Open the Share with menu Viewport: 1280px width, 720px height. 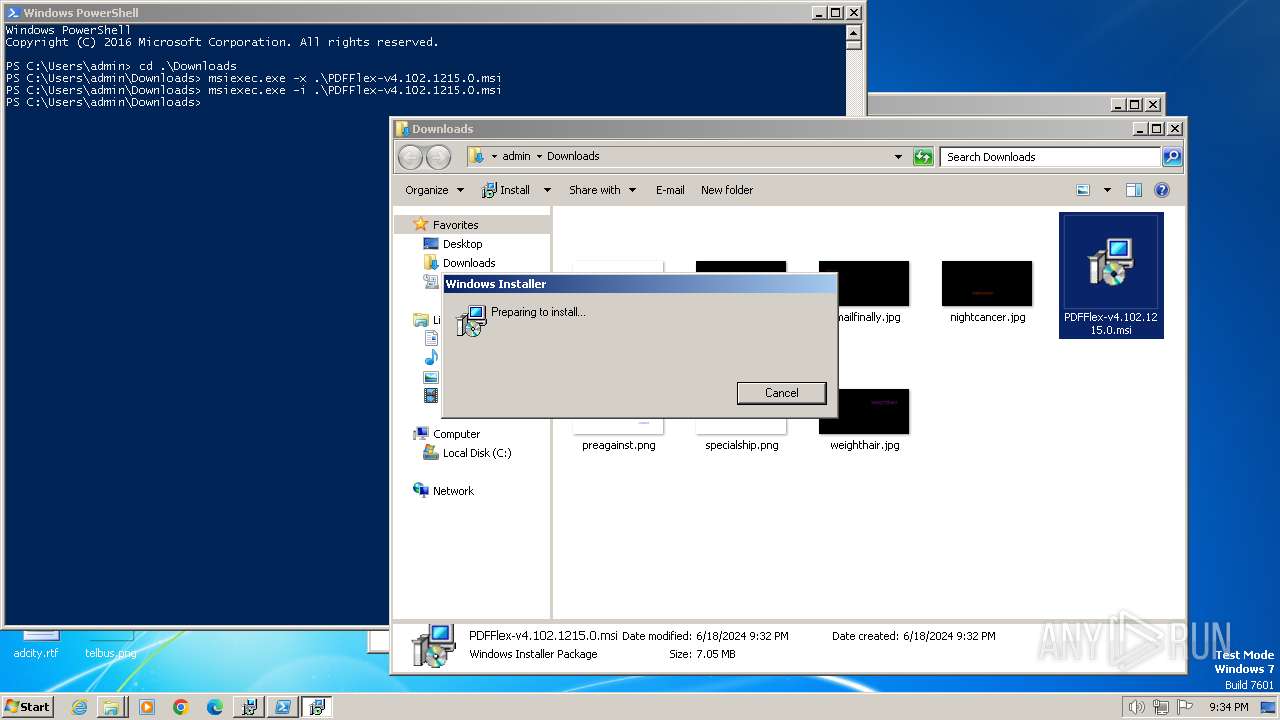coord(602,190)
